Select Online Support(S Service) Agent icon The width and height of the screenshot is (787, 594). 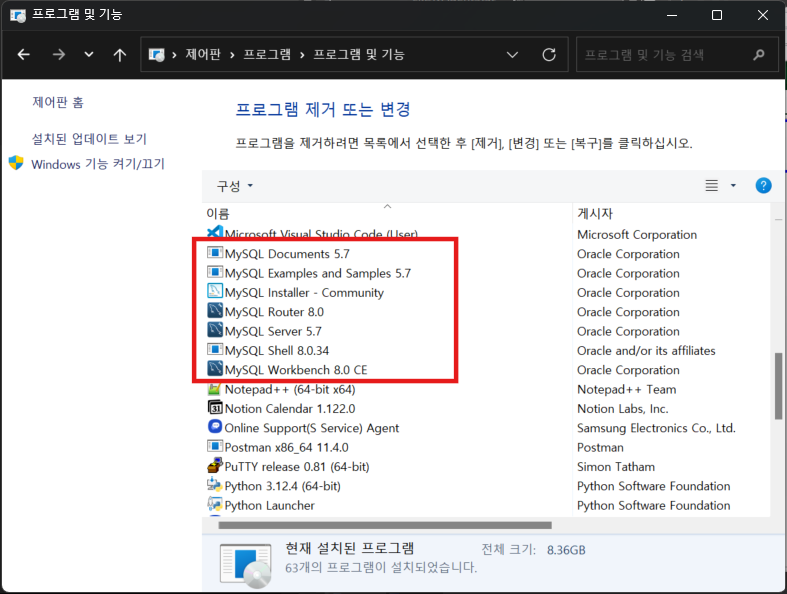tap(215, 427)
